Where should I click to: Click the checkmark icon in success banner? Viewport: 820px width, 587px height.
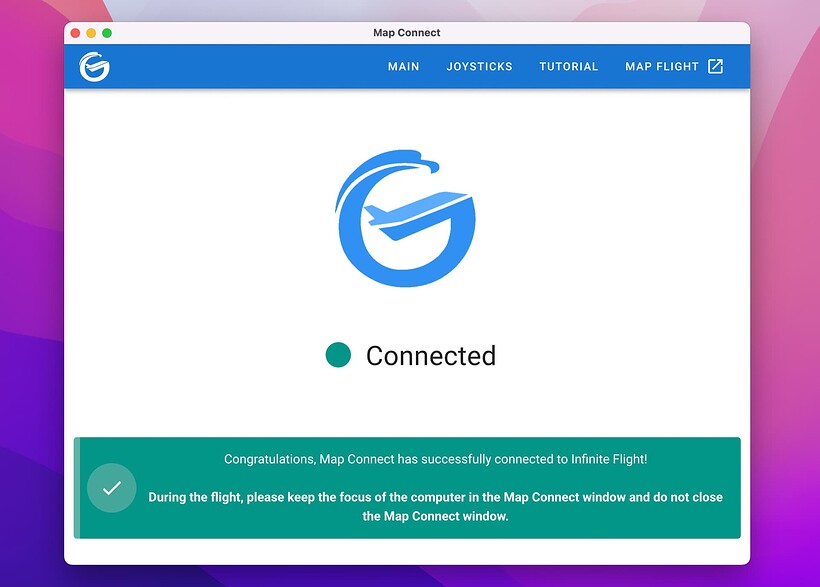click(x=112, y=488)
